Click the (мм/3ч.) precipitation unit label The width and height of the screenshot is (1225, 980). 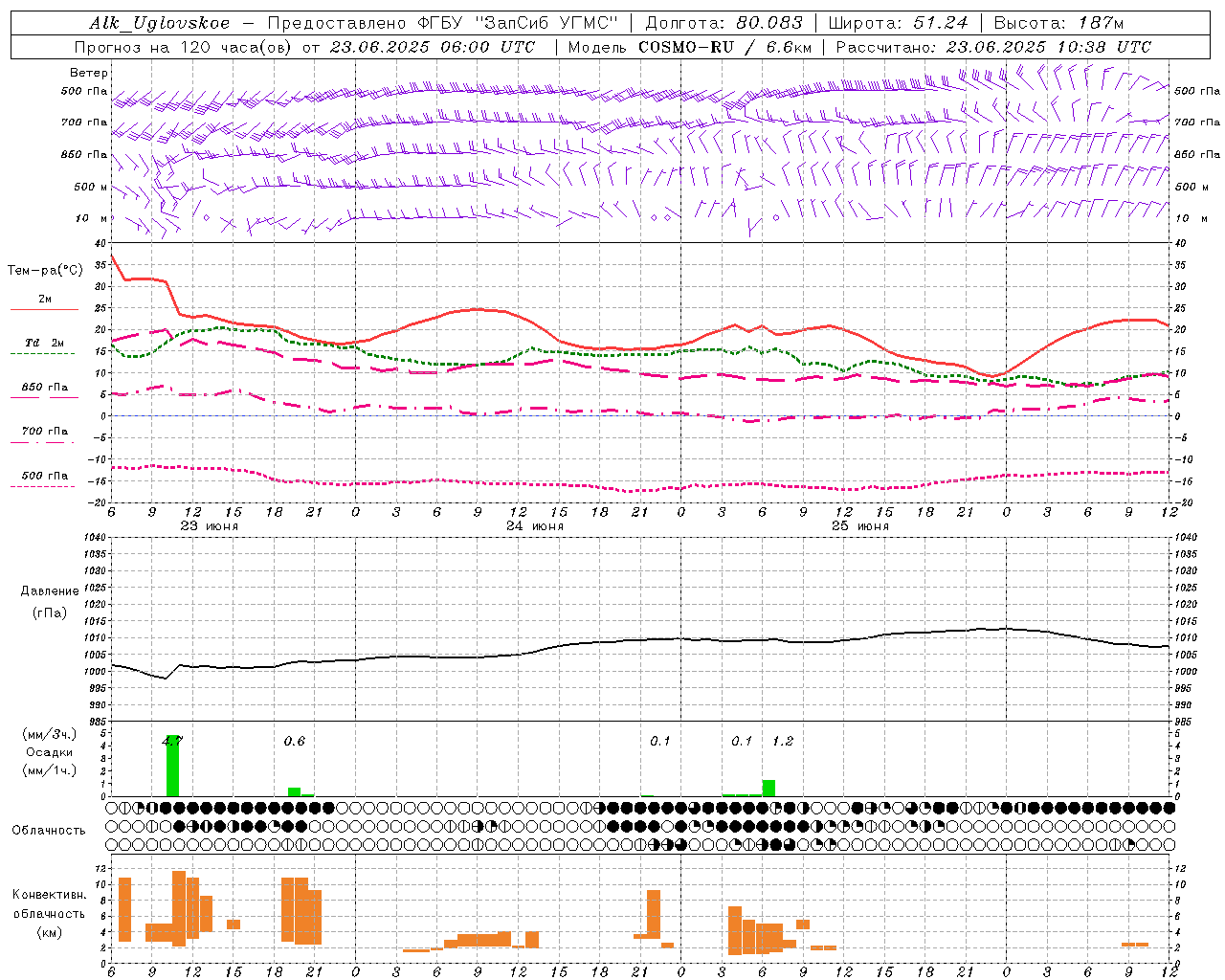click(50, 735)
